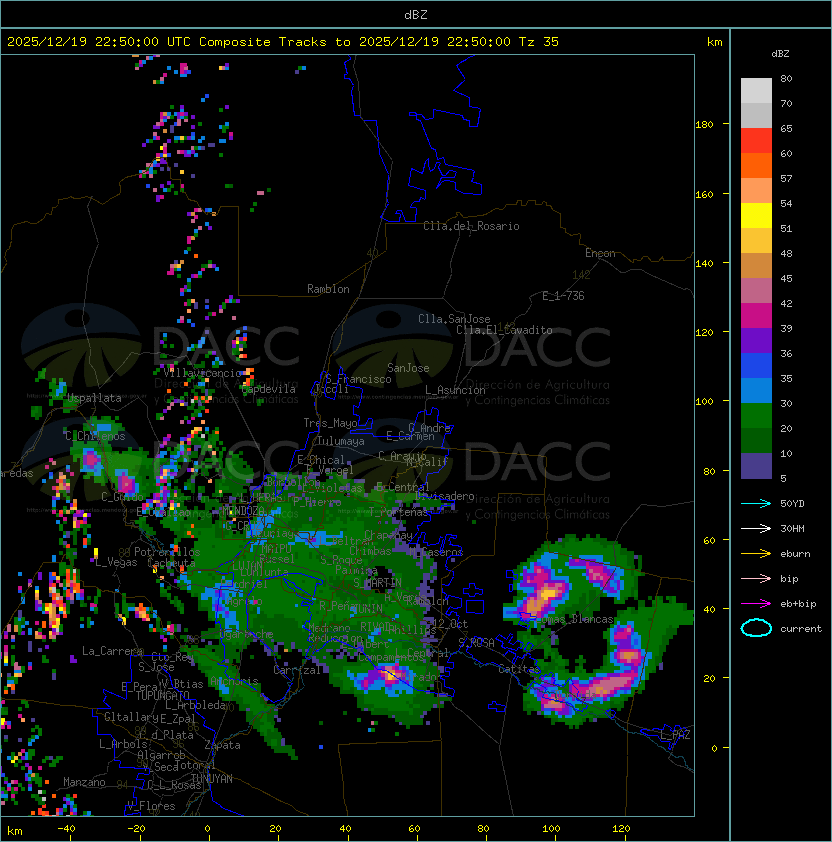Click the 'E_1-736' map label
This screenshot has width=832, height=842.
563,296
